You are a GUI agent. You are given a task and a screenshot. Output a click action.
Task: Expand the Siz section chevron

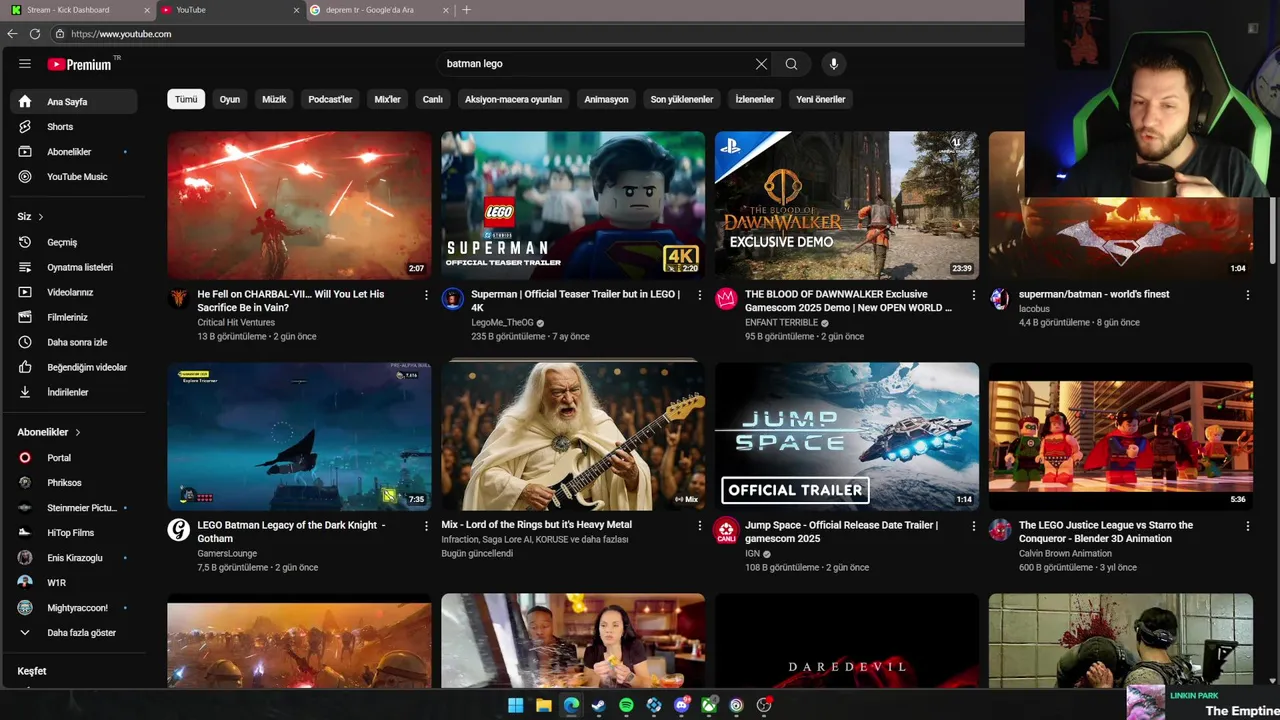coord(41,217)
